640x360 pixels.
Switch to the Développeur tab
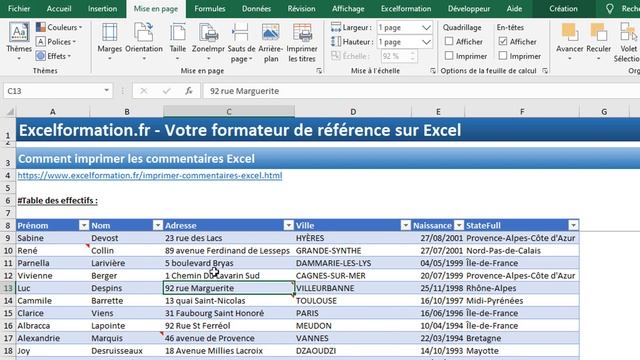coord(469,9)
